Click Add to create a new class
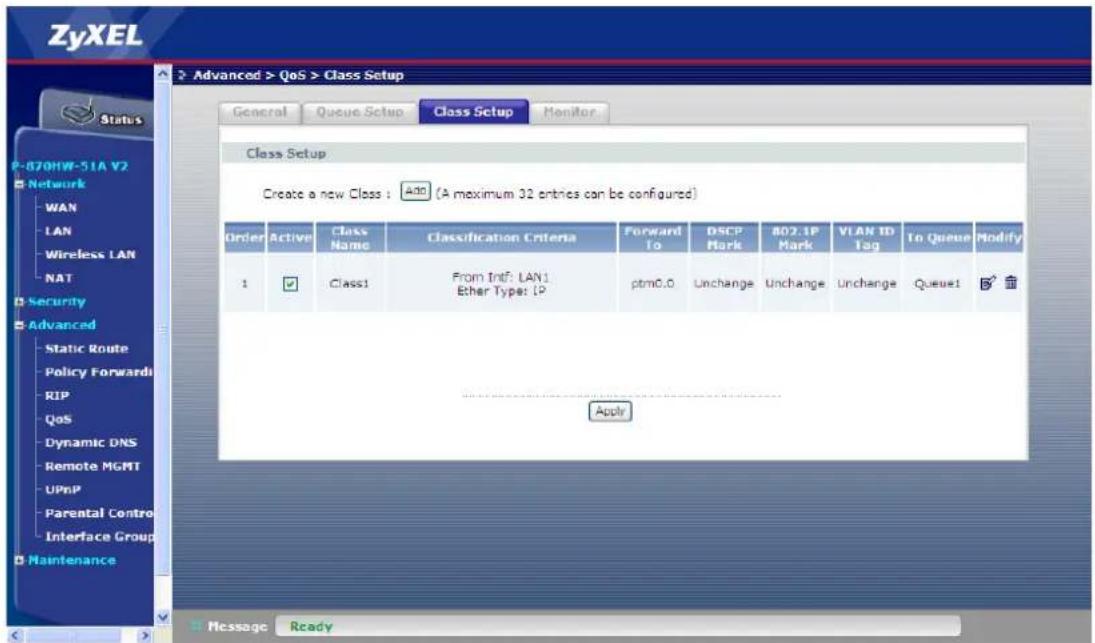The width and height of the screenshot is (1095, 643). [x=416, y=191]
